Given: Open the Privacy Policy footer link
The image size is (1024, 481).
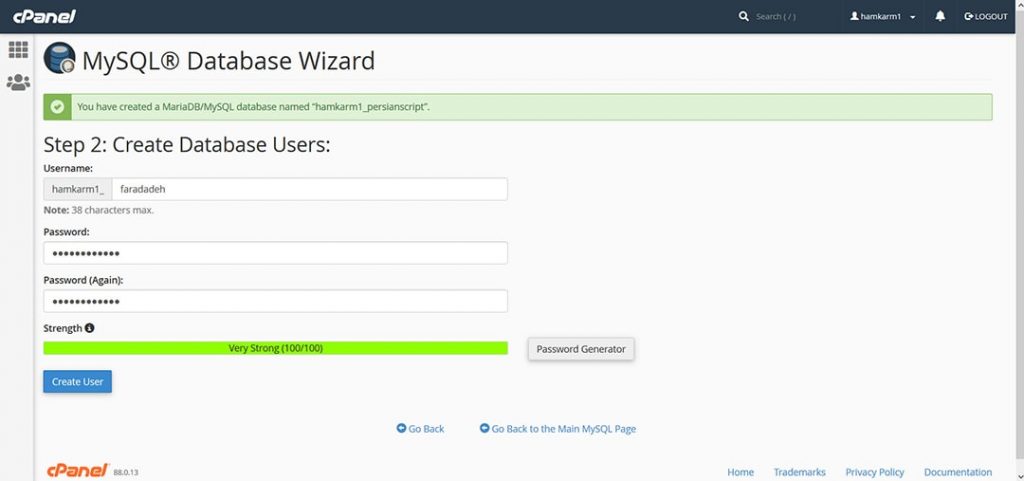Looking at the screenshot, I should pos(874,472).
